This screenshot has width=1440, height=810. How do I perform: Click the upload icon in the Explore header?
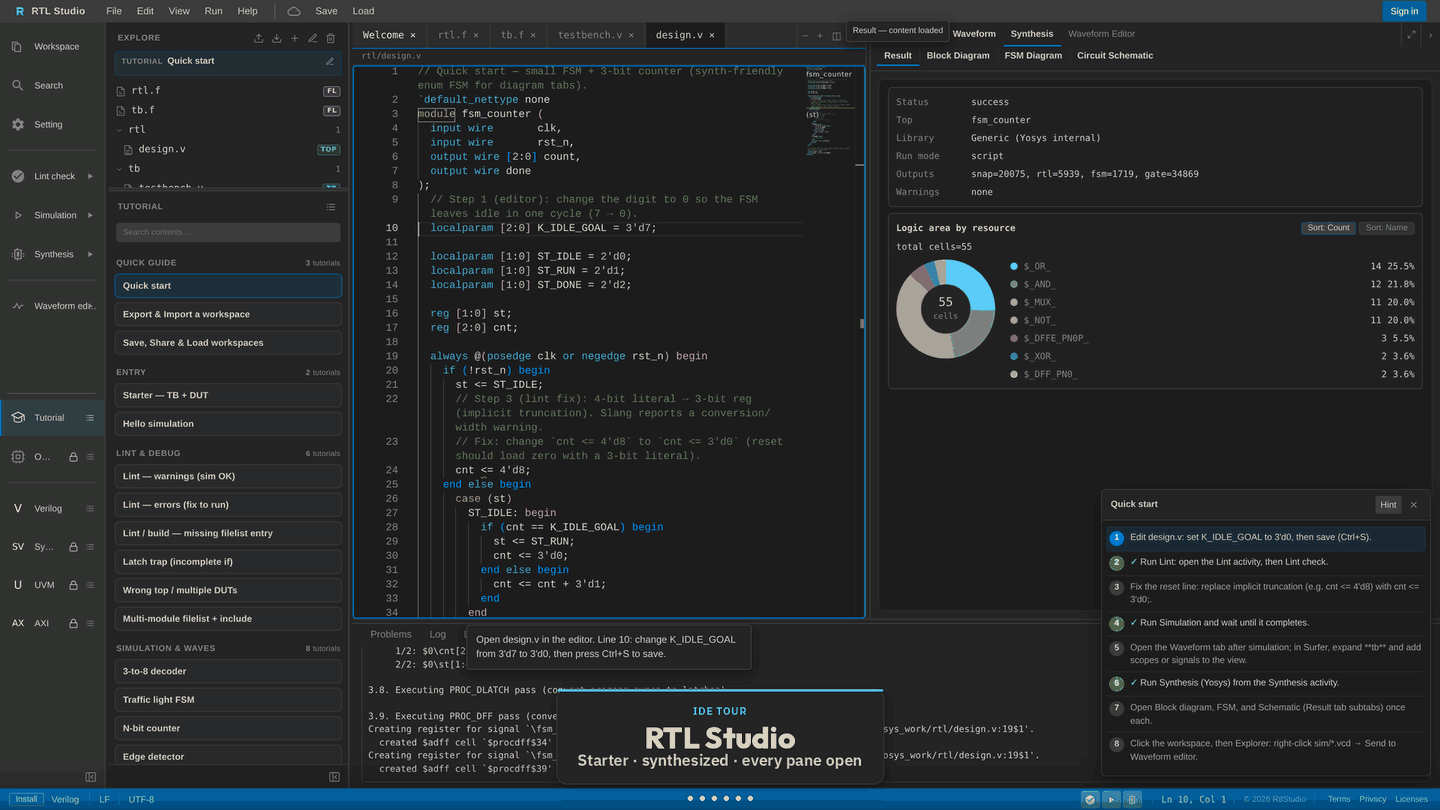point(259,38)
